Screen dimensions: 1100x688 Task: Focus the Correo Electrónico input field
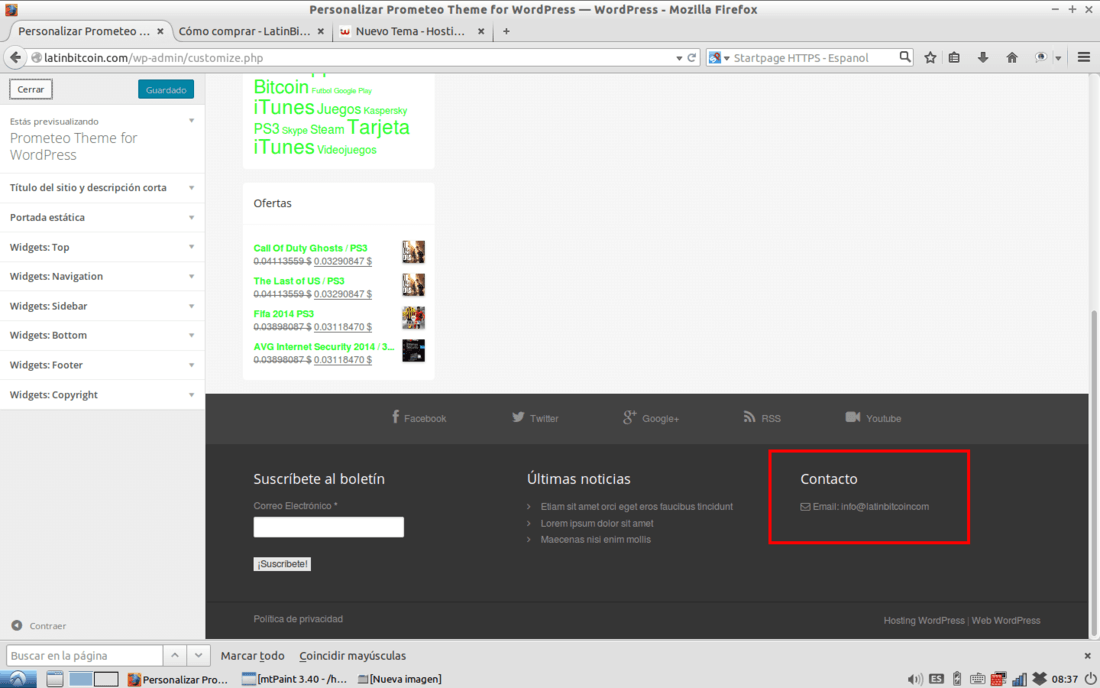pyautogui.click(x=328, y=527)
